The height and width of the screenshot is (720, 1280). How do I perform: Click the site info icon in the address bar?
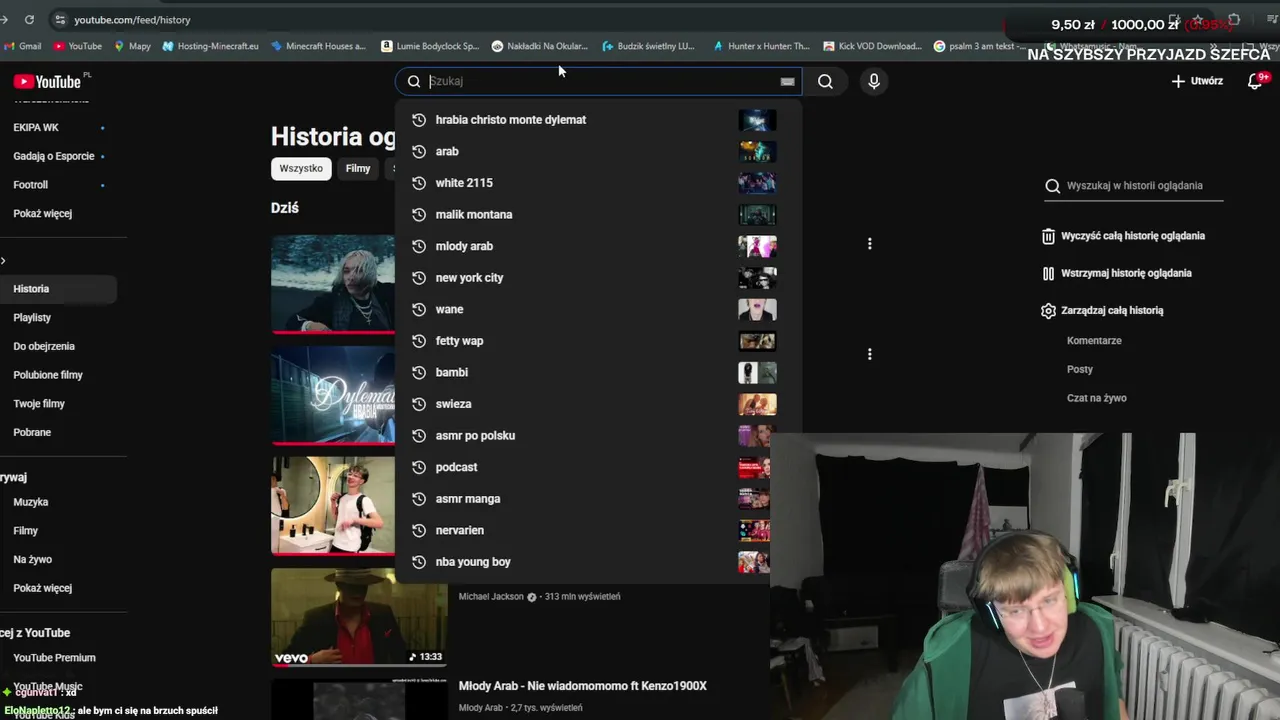click(60, 20)
